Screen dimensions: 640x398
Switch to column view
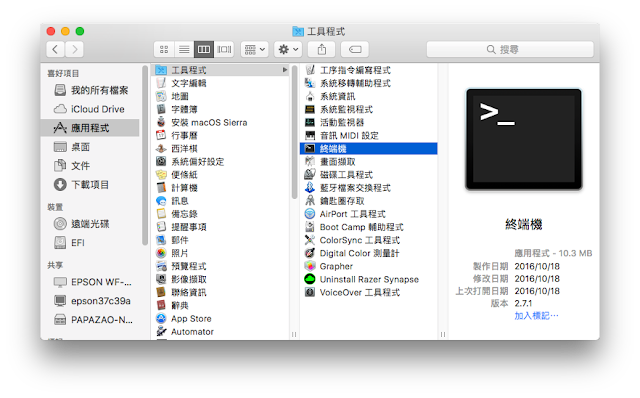(204, 49)
